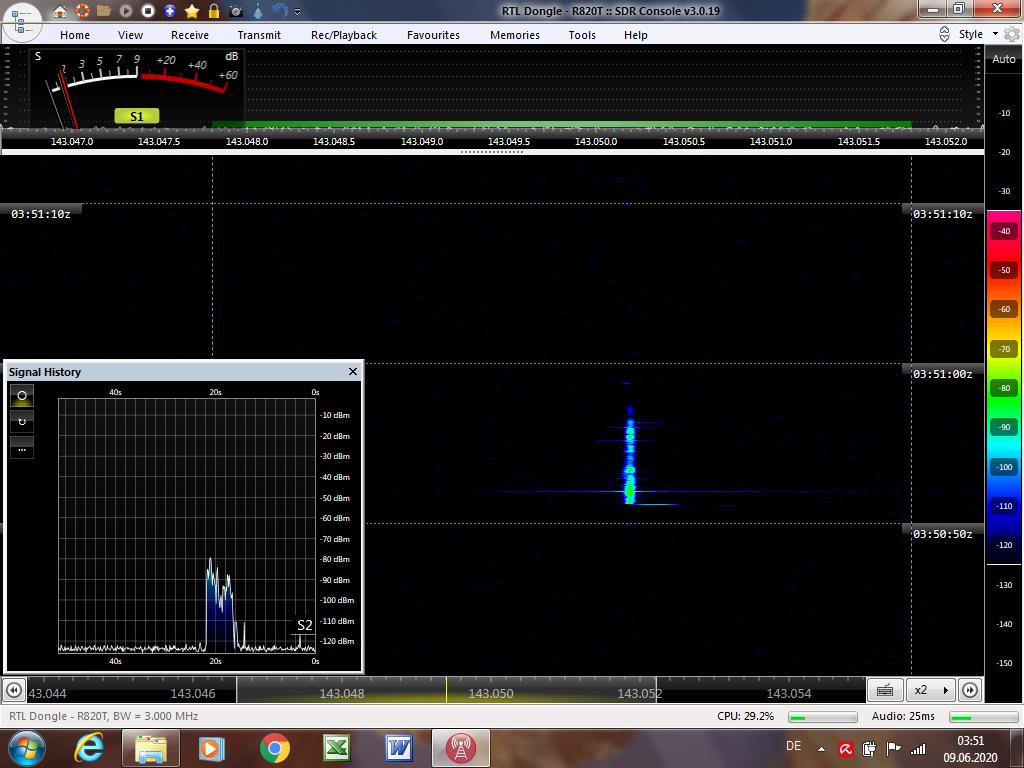
Task: Click the scroll left arrow on the frequency navigator
Action: 14,690
